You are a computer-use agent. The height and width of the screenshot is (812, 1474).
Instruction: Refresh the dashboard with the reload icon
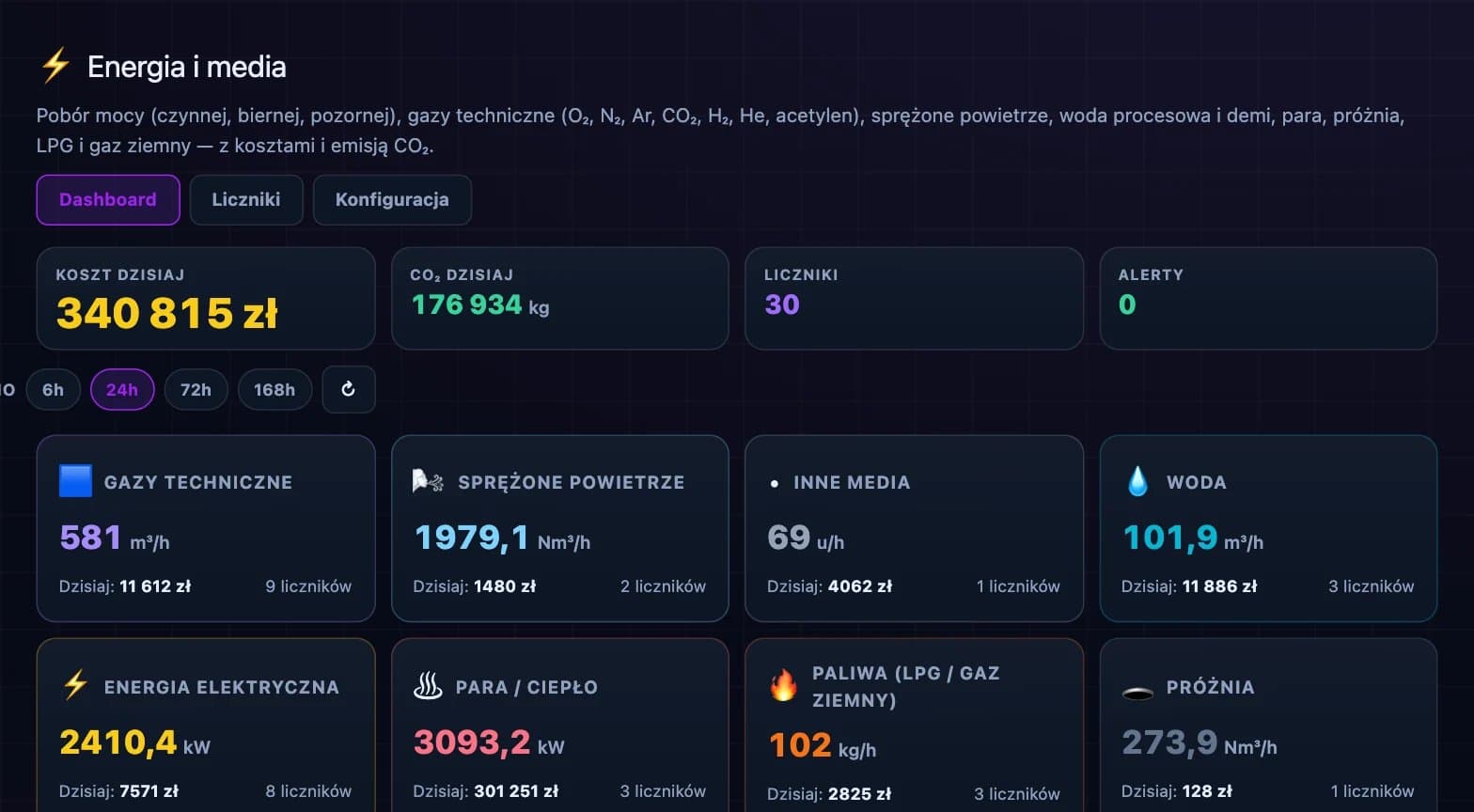pyautogui.click(x=349, y=389)
